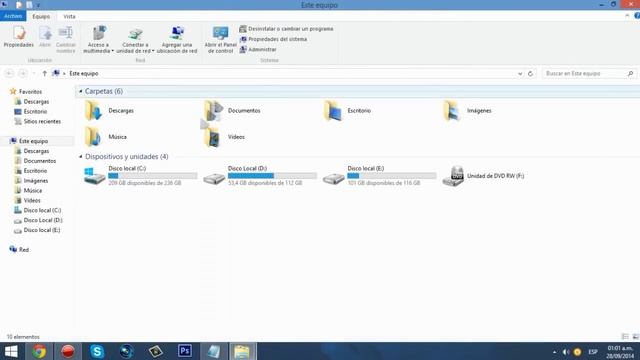
Task: Click the File Explorer taskbar icon
Action: click(242, 351)
